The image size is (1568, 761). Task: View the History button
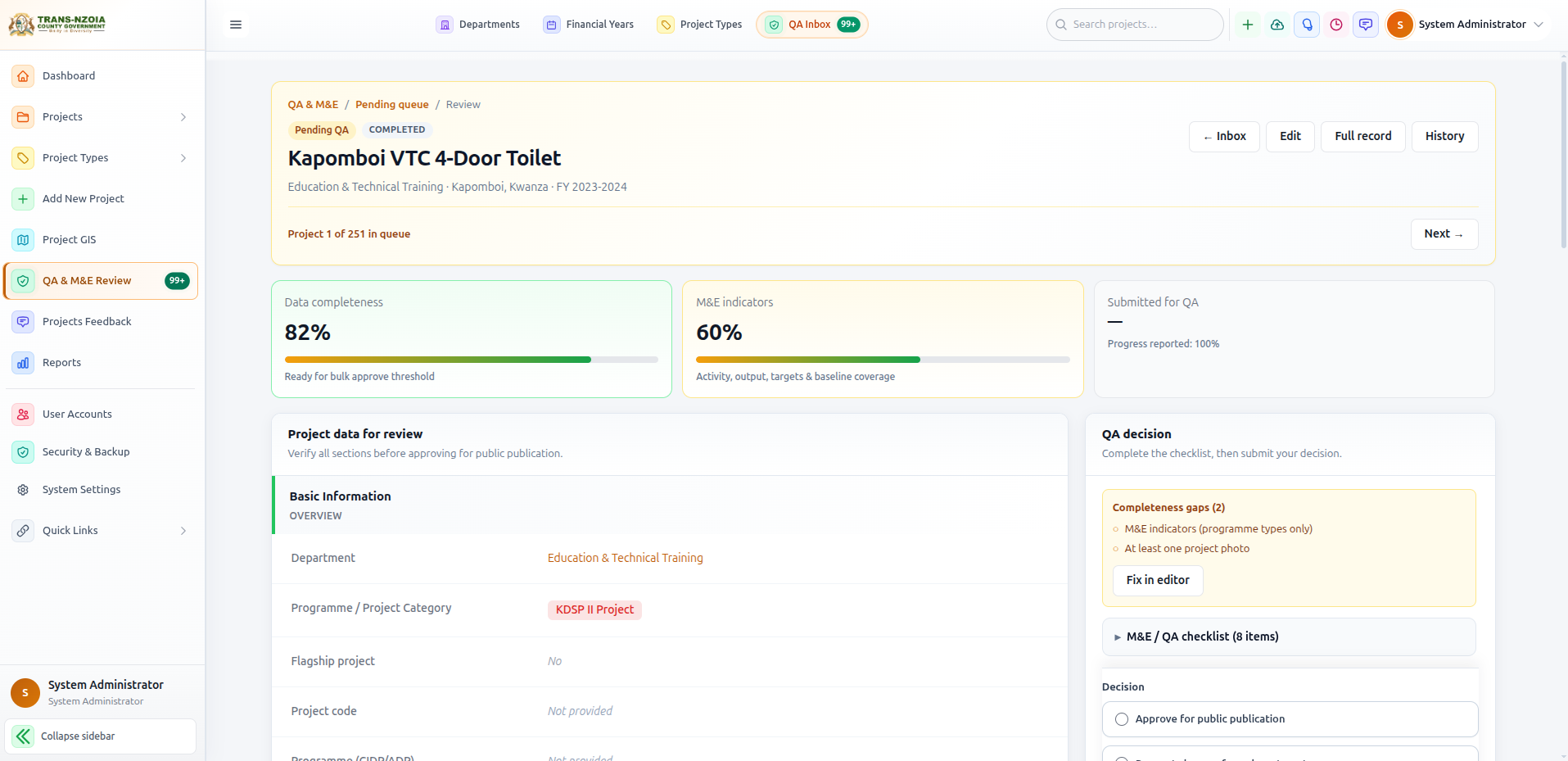pyautogui.click(x=1444, y=137)
